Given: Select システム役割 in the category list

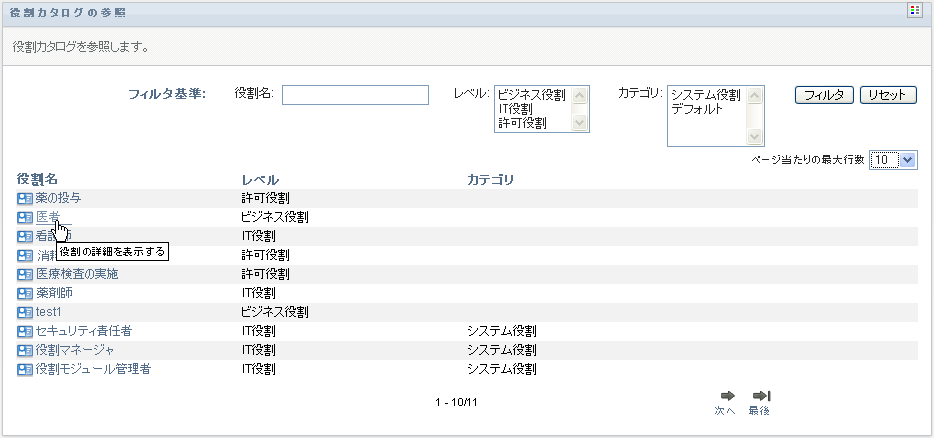Looking at the screenshot, I should point(705,95).
